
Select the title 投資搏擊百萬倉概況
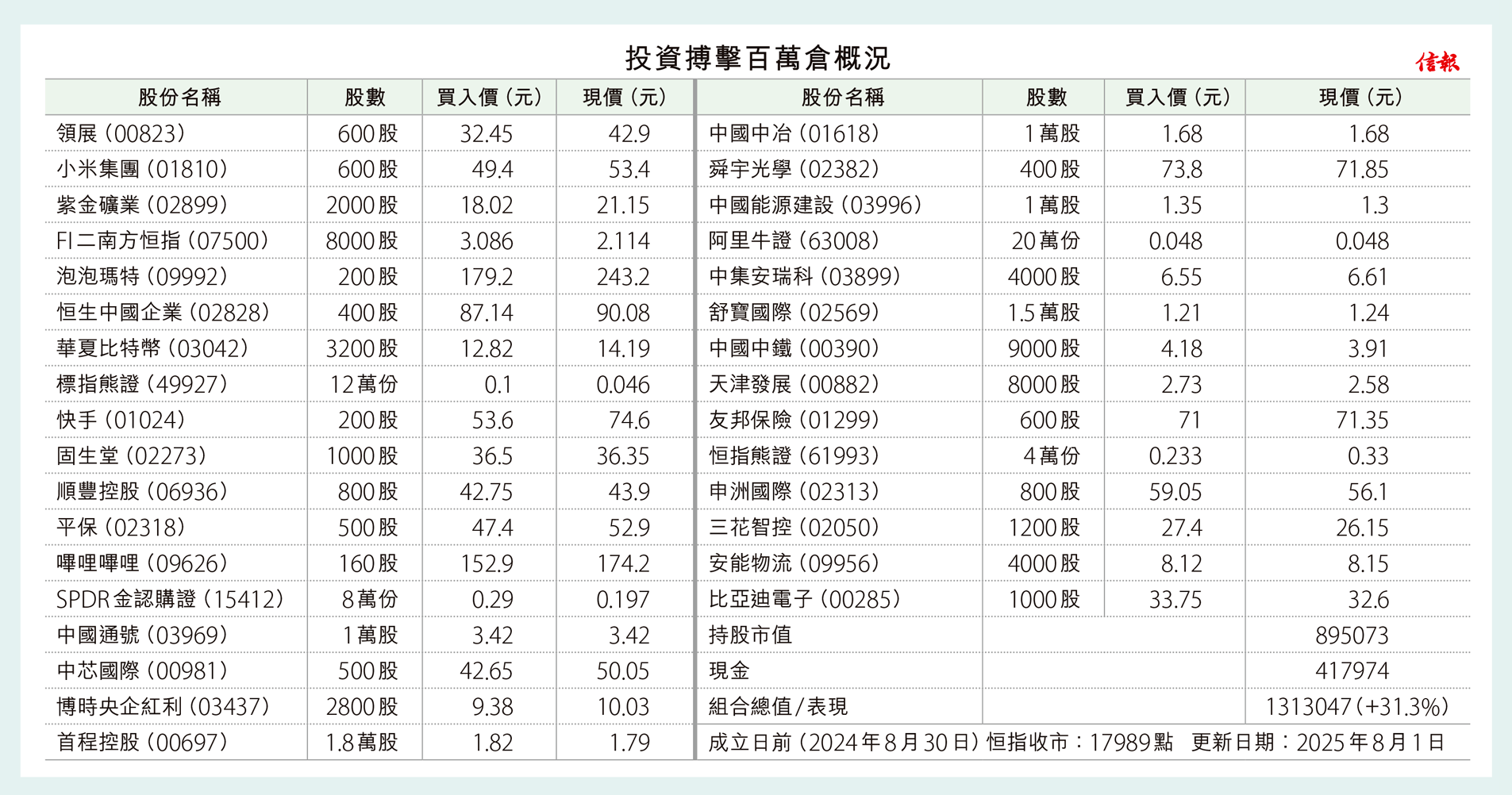tap(758, 58)
